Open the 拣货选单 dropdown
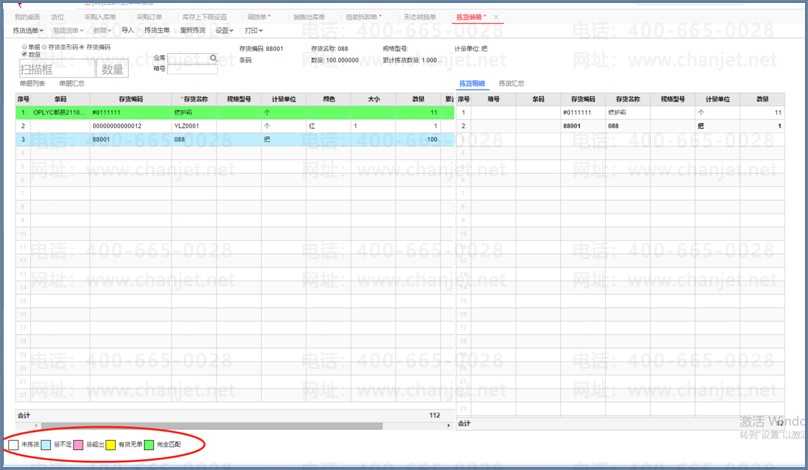808x470 pixels. [28, 30]
